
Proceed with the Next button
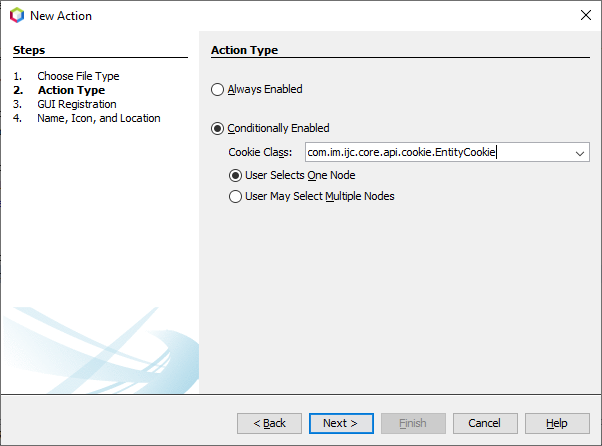340,423
